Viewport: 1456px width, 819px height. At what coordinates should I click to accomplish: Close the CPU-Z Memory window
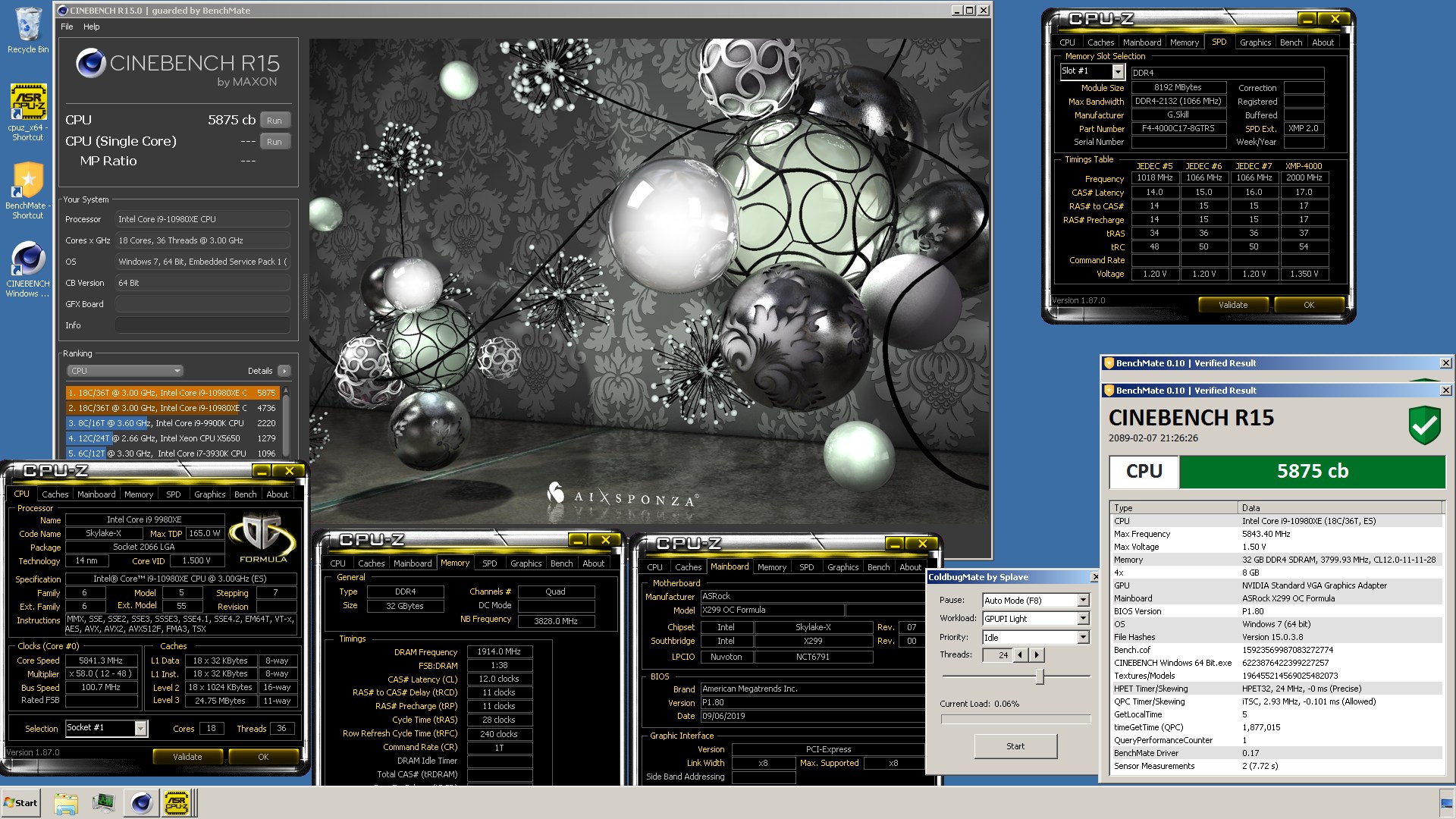605,540
